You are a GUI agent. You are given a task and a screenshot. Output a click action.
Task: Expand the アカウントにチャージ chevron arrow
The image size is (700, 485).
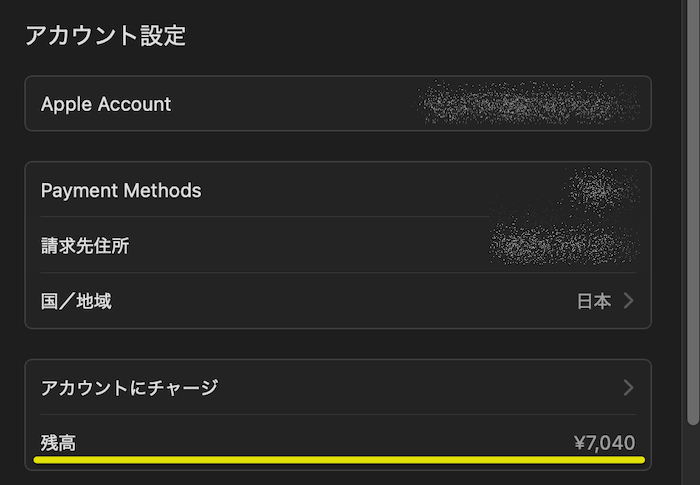(x=628, y=387)
